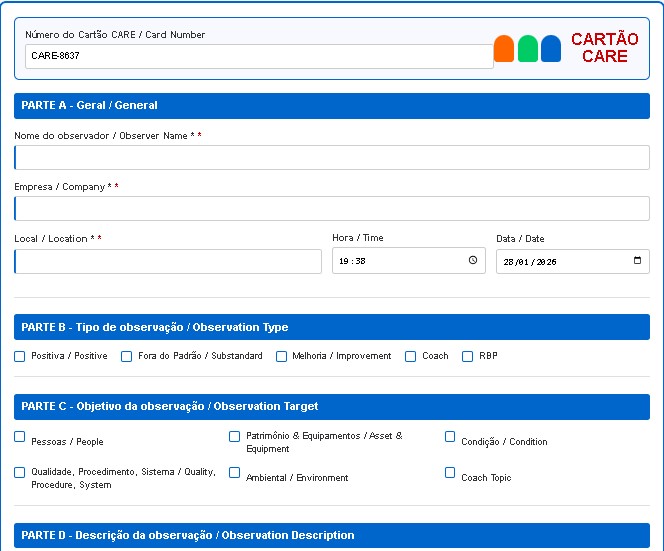
Task: Click the Local / Location label
Action: [58, 238]
